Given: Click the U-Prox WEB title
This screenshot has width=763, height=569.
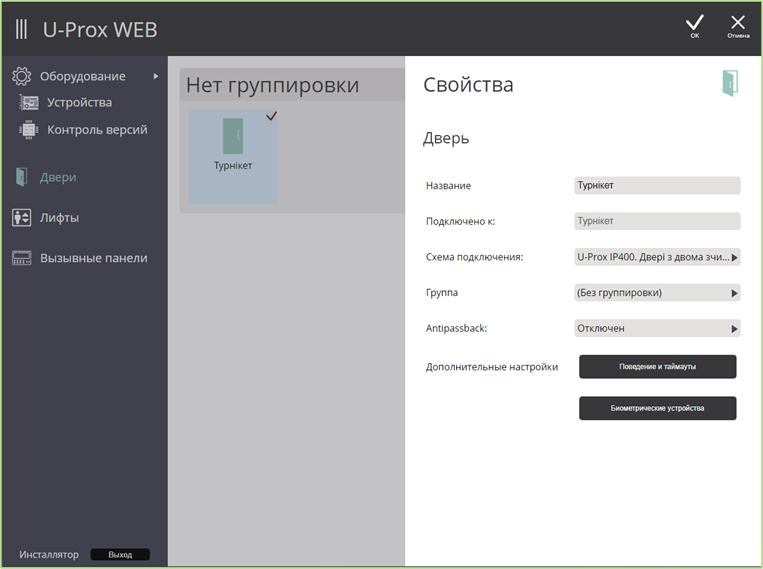Looking at the screenshot, I should 100,30.
